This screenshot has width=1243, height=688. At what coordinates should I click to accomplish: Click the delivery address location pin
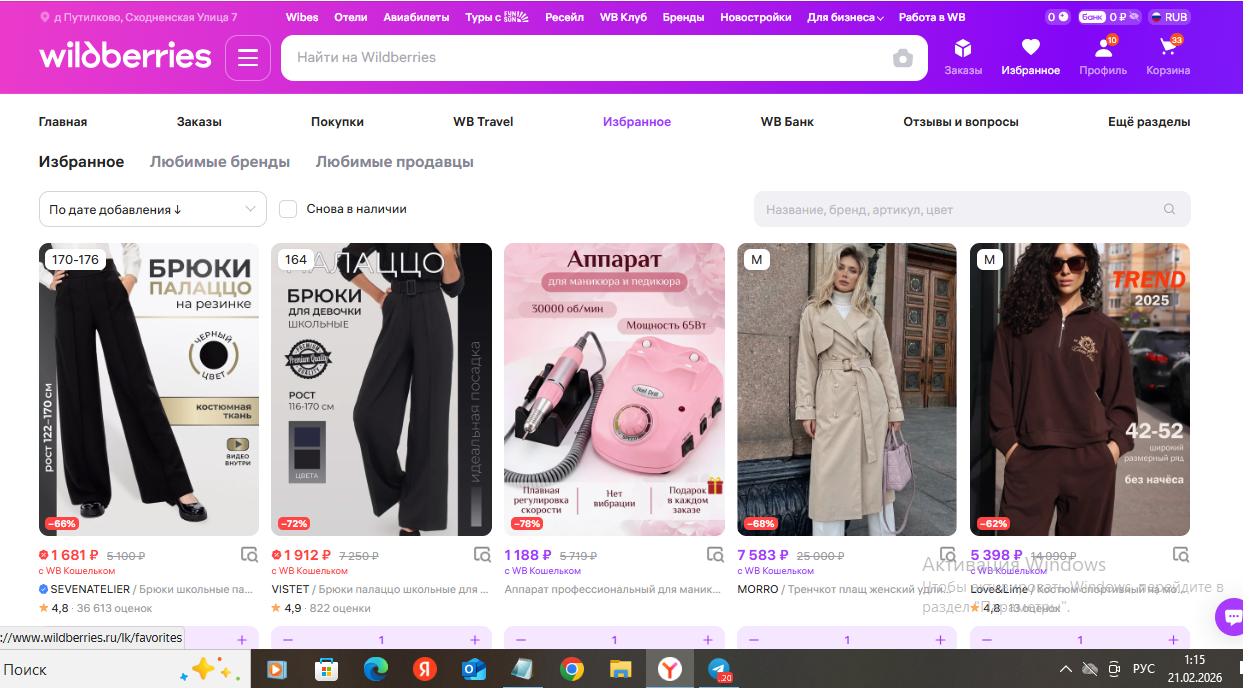pyautogui.click(x=45, y=17)
